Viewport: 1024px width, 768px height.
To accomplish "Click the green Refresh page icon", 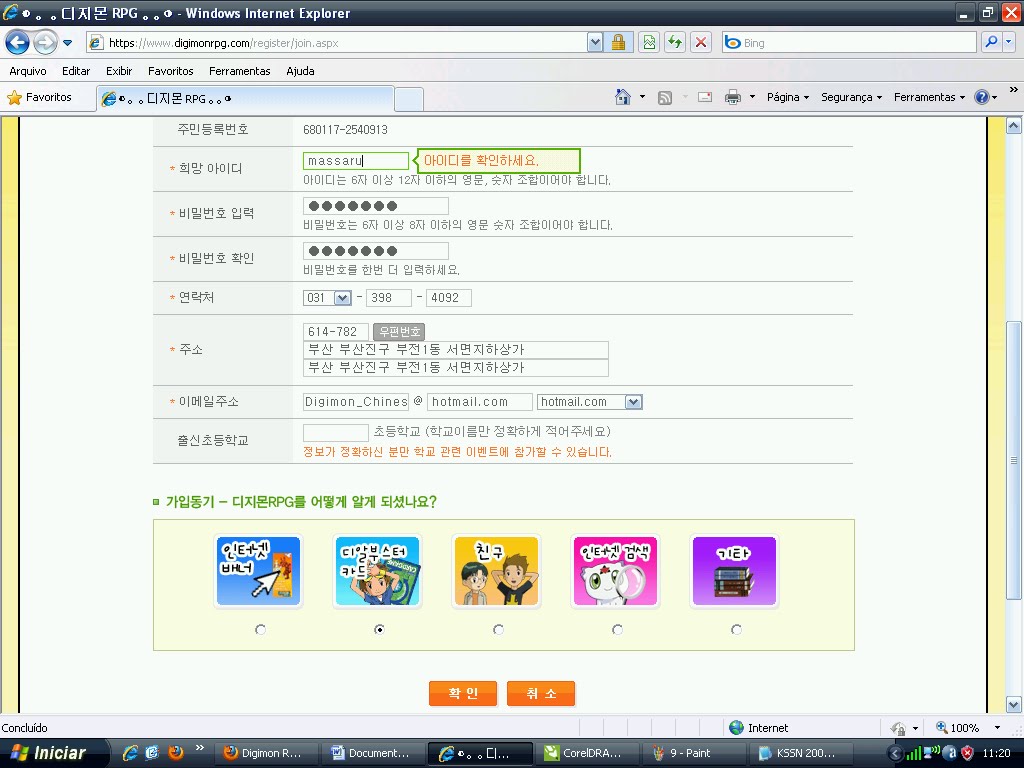I will [675, 43].
